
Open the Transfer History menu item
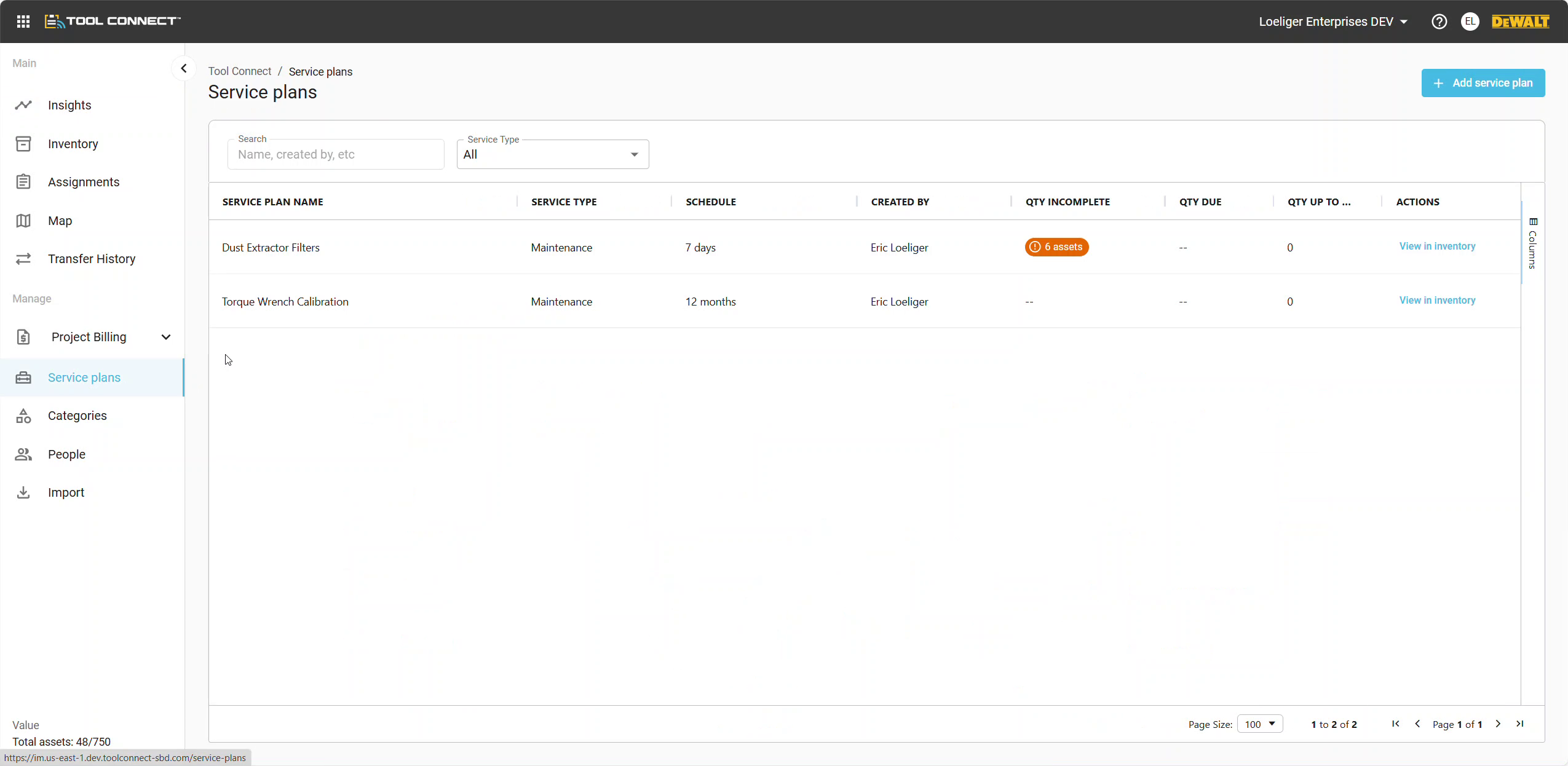tap(92, 259)
